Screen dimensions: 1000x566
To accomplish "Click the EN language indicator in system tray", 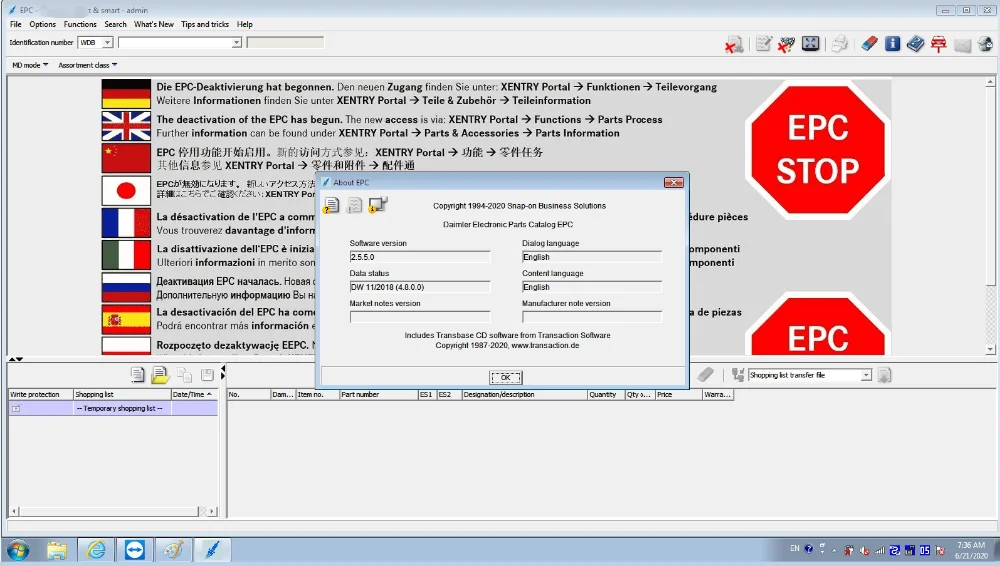I will (795, 548).
